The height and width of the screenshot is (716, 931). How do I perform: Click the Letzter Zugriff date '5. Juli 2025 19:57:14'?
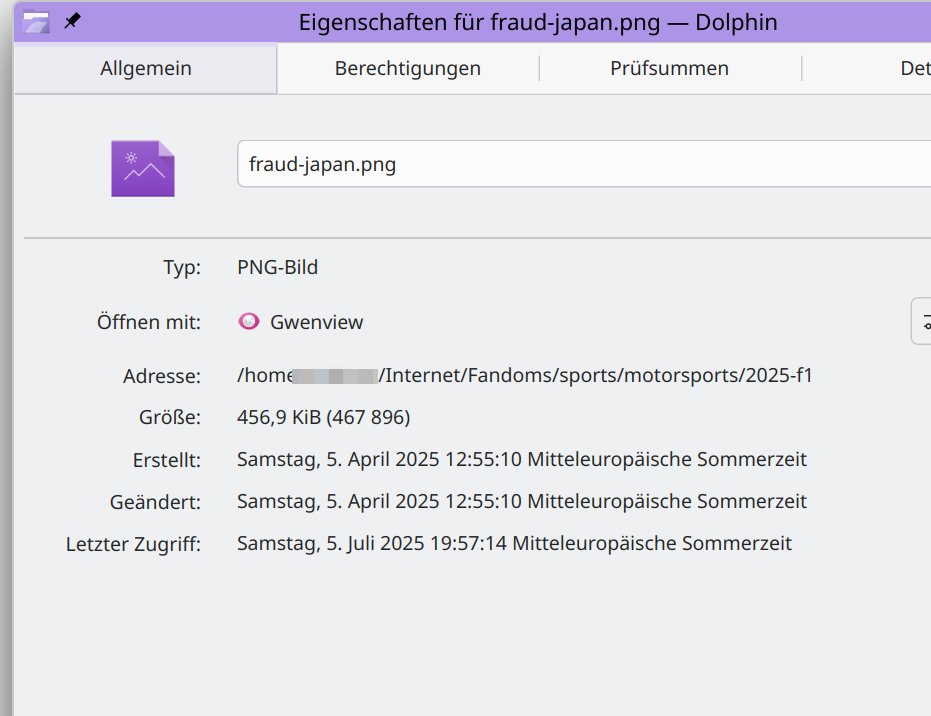click(x=416, y=544)
